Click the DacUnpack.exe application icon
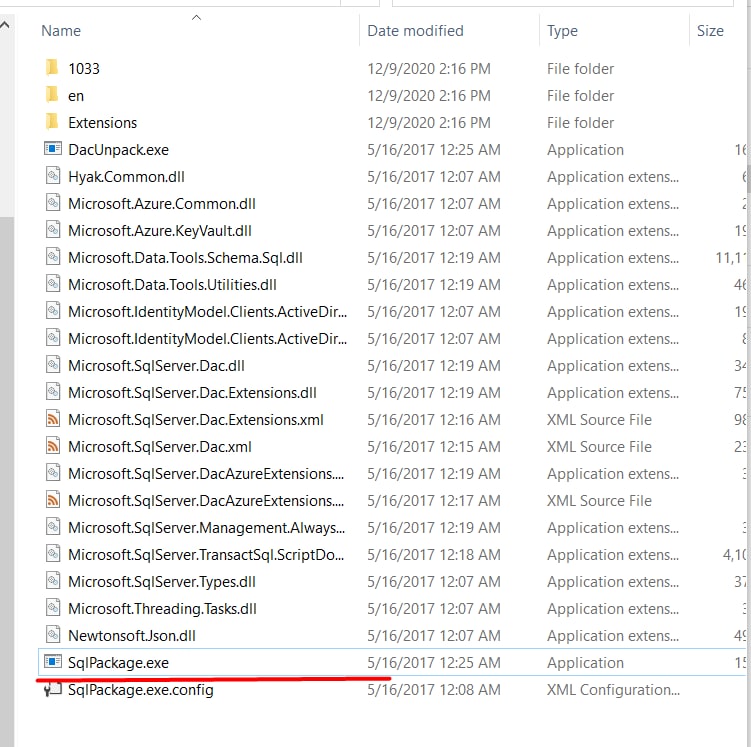Viewport: 751px width, 747px height. click(x=53, y=149)
